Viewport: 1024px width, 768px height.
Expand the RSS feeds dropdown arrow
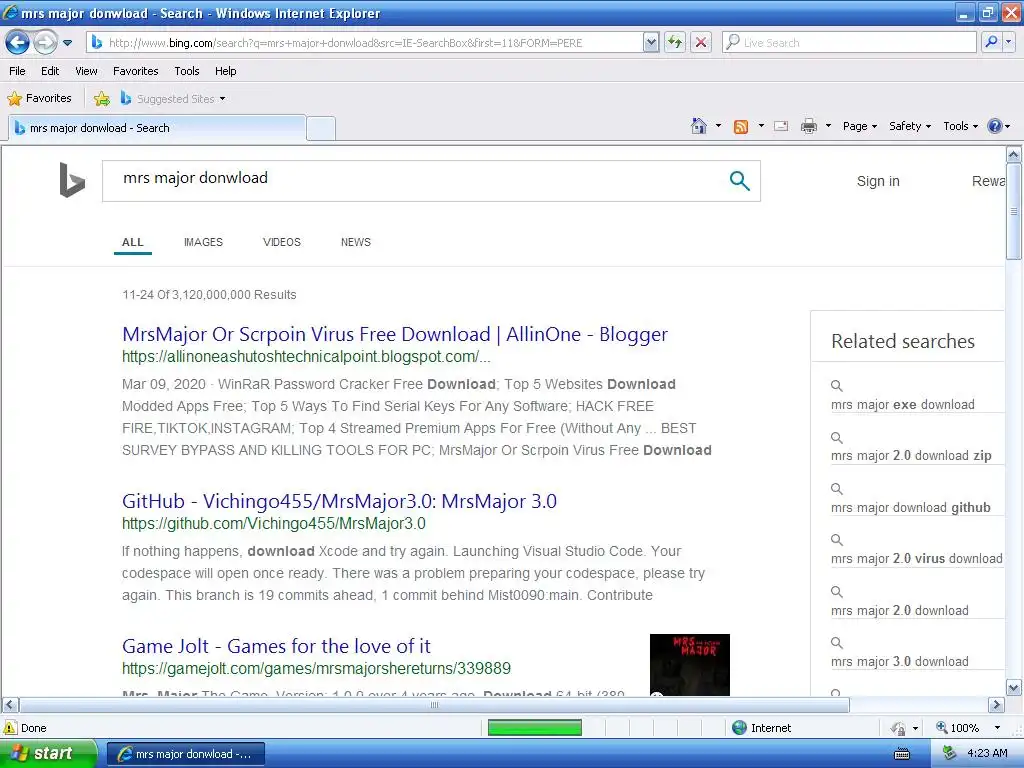[761, 126]
